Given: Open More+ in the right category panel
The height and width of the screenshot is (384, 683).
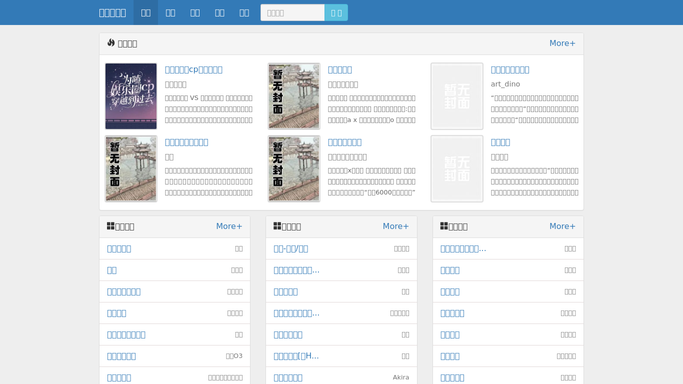Looking at the screenshot, I should 562,226.
